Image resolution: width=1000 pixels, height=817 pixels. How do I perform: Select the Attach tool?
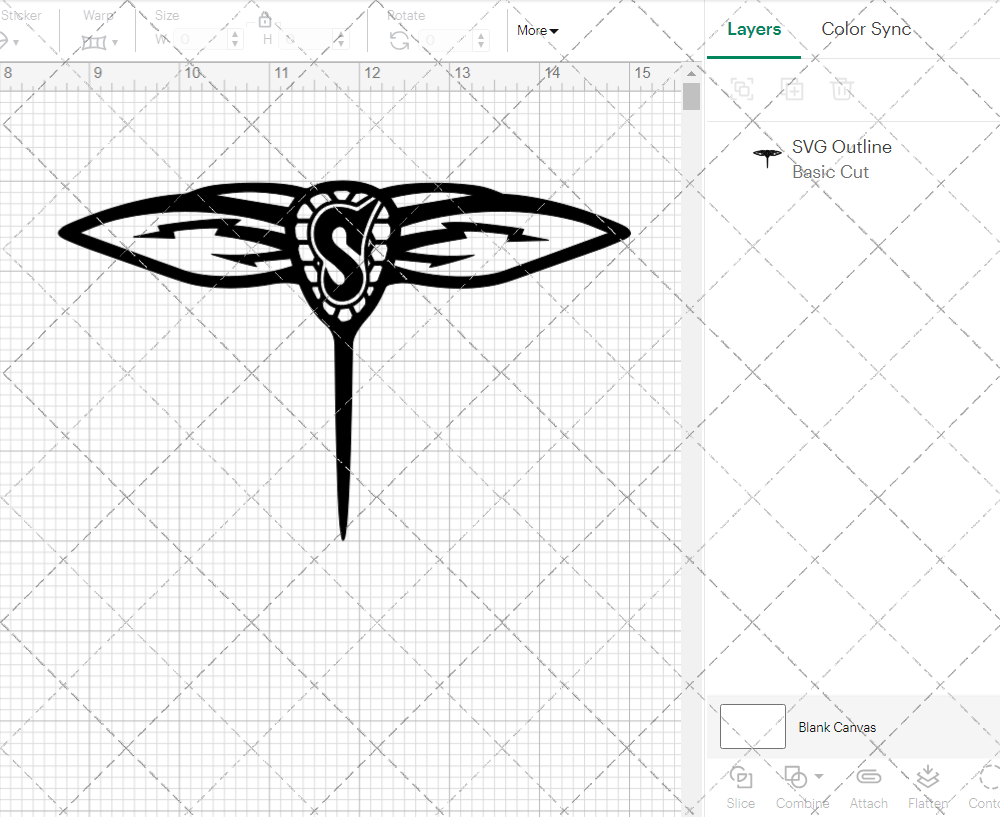point(868,786)
